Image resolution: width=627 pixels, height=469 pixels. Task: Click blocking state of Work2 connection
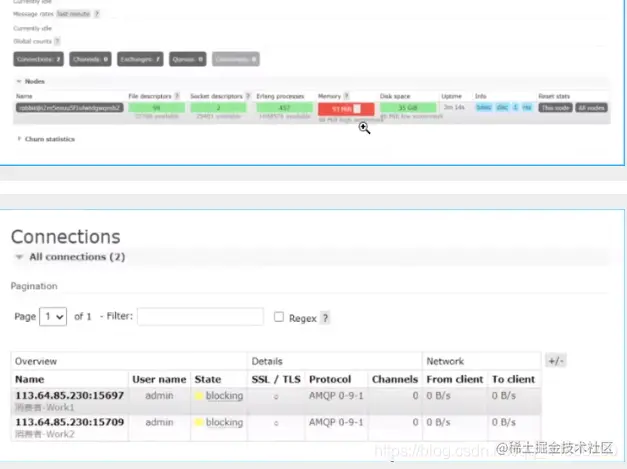click(x=224, y=423)
